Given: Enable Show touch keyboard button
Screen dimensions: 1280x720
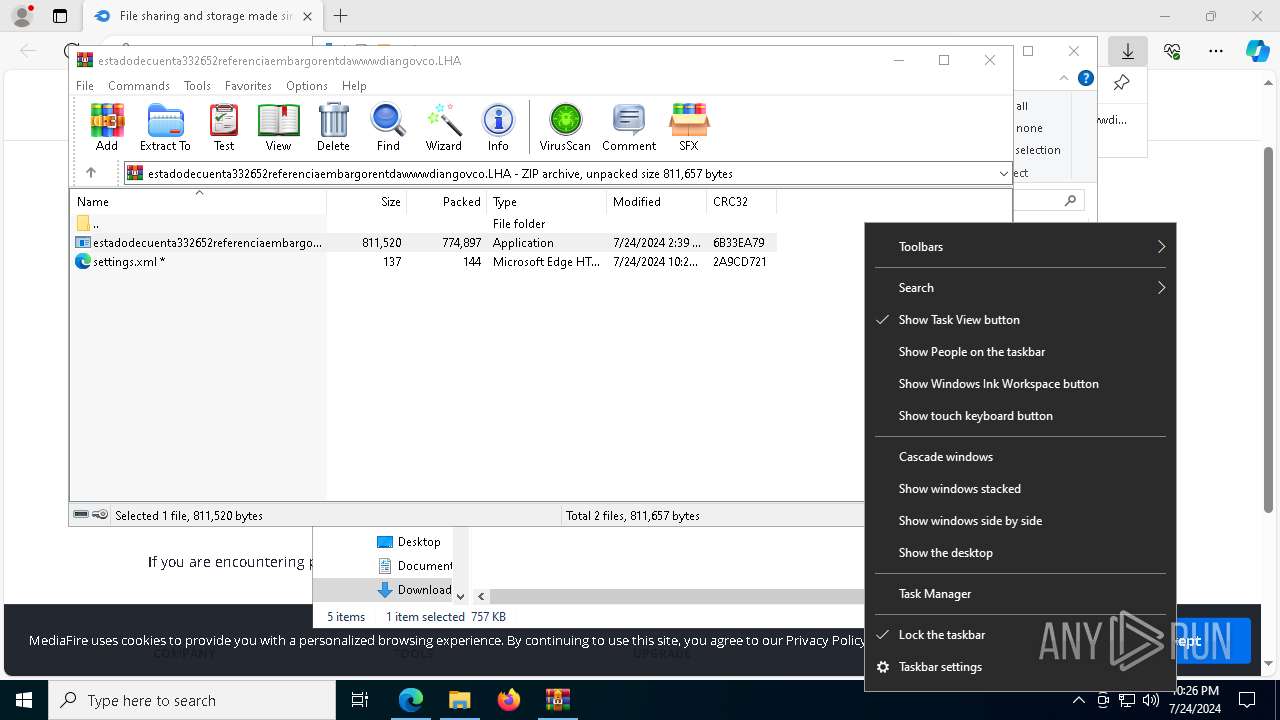Looking at the screenshot, I should [1020, 416].
